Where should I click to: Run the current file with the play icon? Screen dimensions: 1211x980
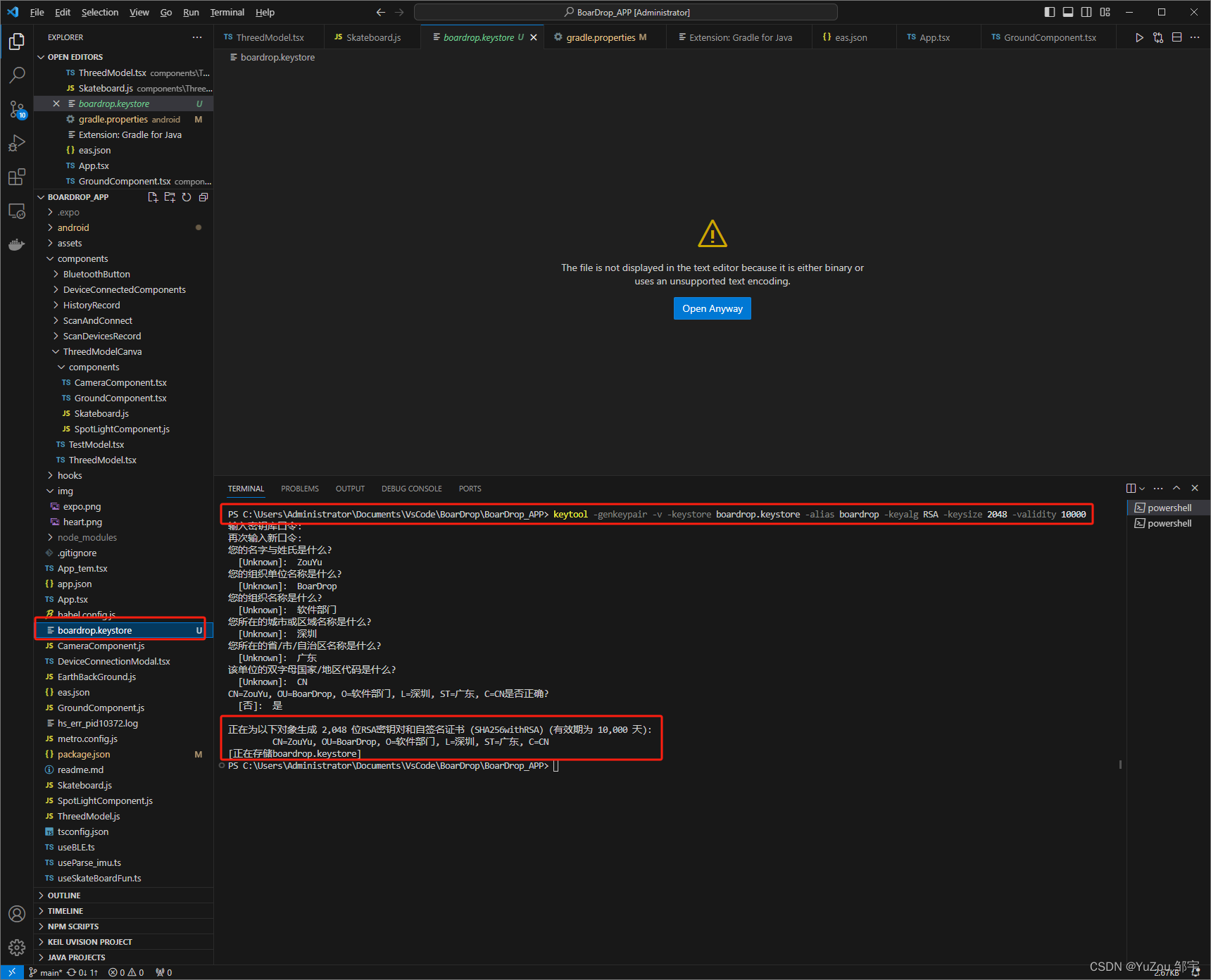point(1139,37)
